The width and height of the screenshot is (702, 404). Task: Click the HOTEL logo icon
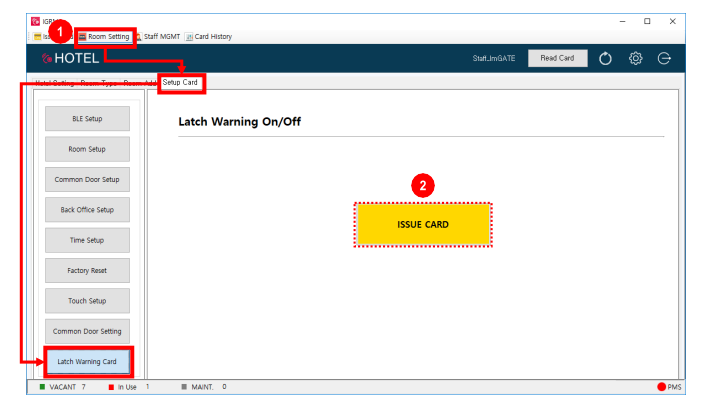[47, 58]
